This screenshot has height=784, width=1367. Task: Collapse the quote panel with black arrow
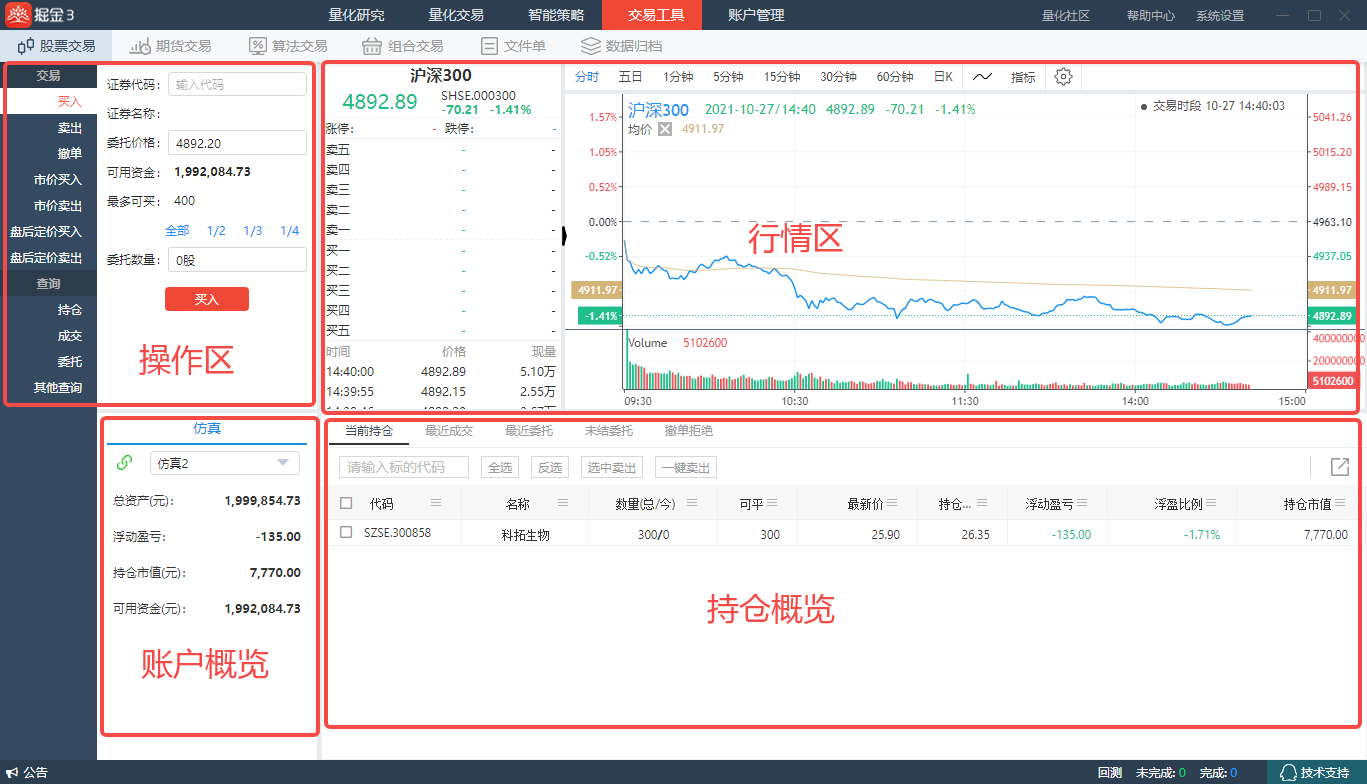pos(565,235)
